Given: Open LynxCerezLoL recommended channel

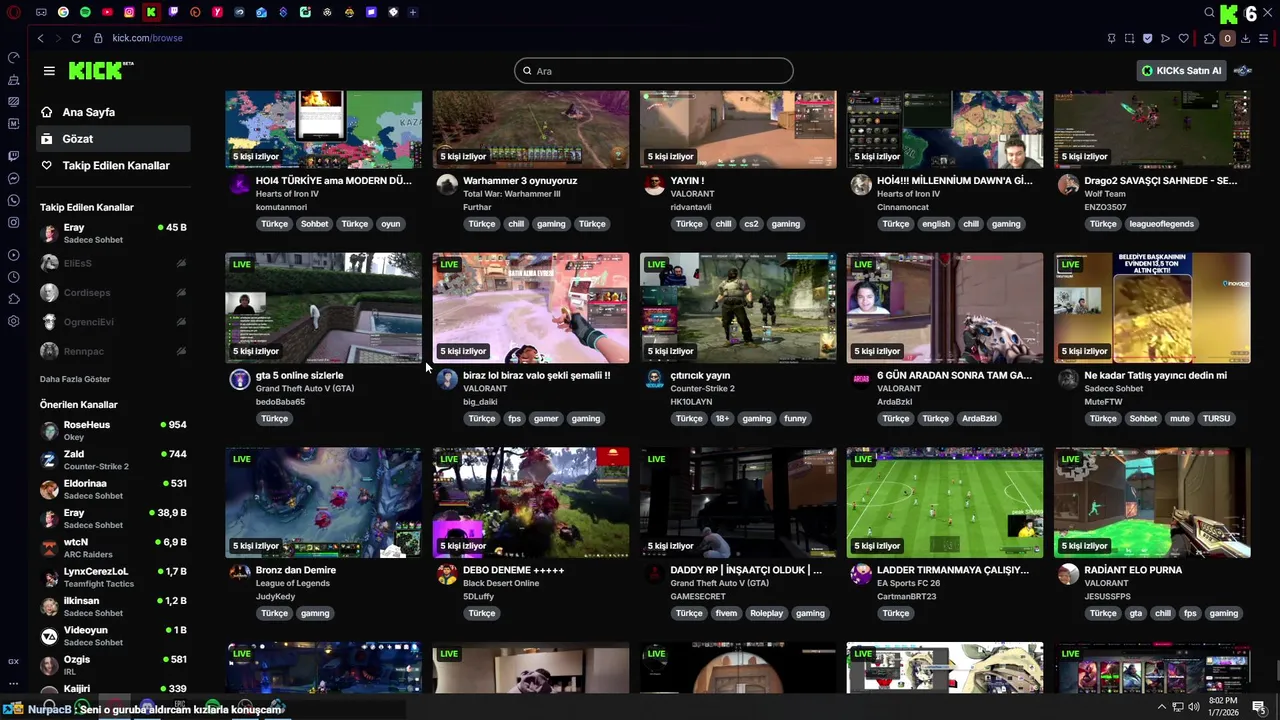Looking at the screenshot, I should [112, 577].
